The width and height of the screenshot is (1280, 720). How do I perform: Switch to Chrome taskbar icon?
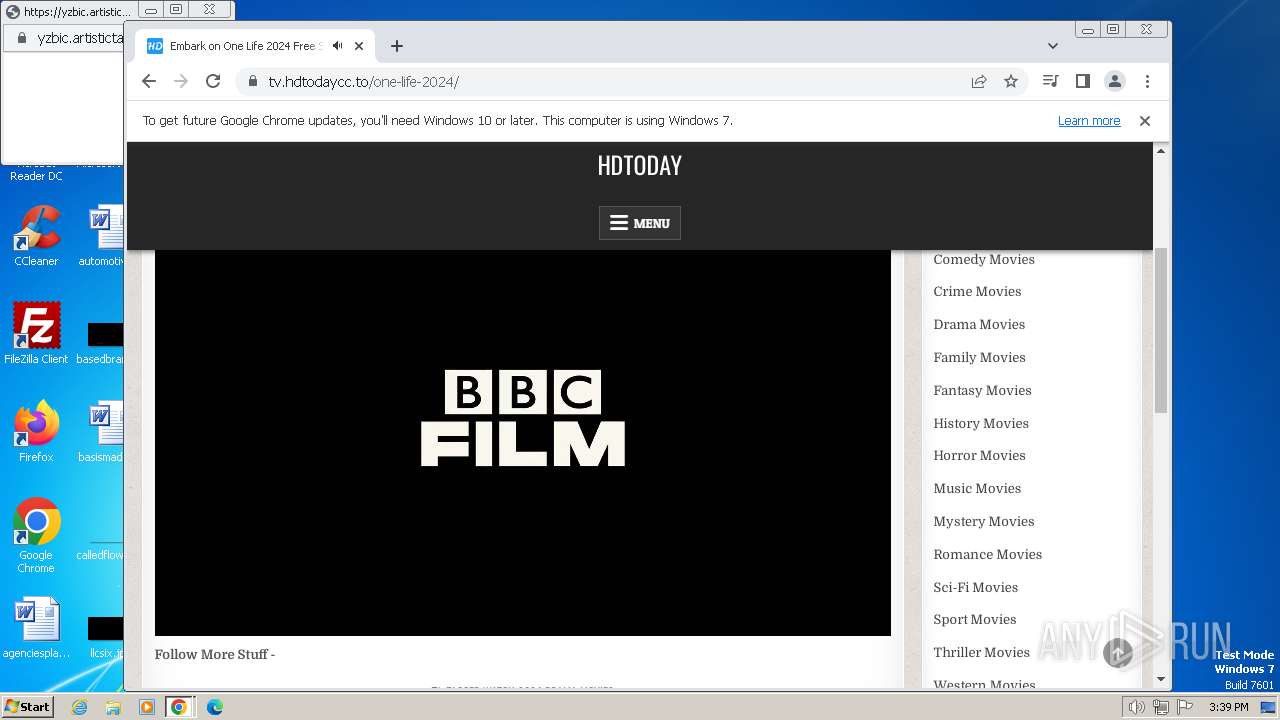pos(179,707)
